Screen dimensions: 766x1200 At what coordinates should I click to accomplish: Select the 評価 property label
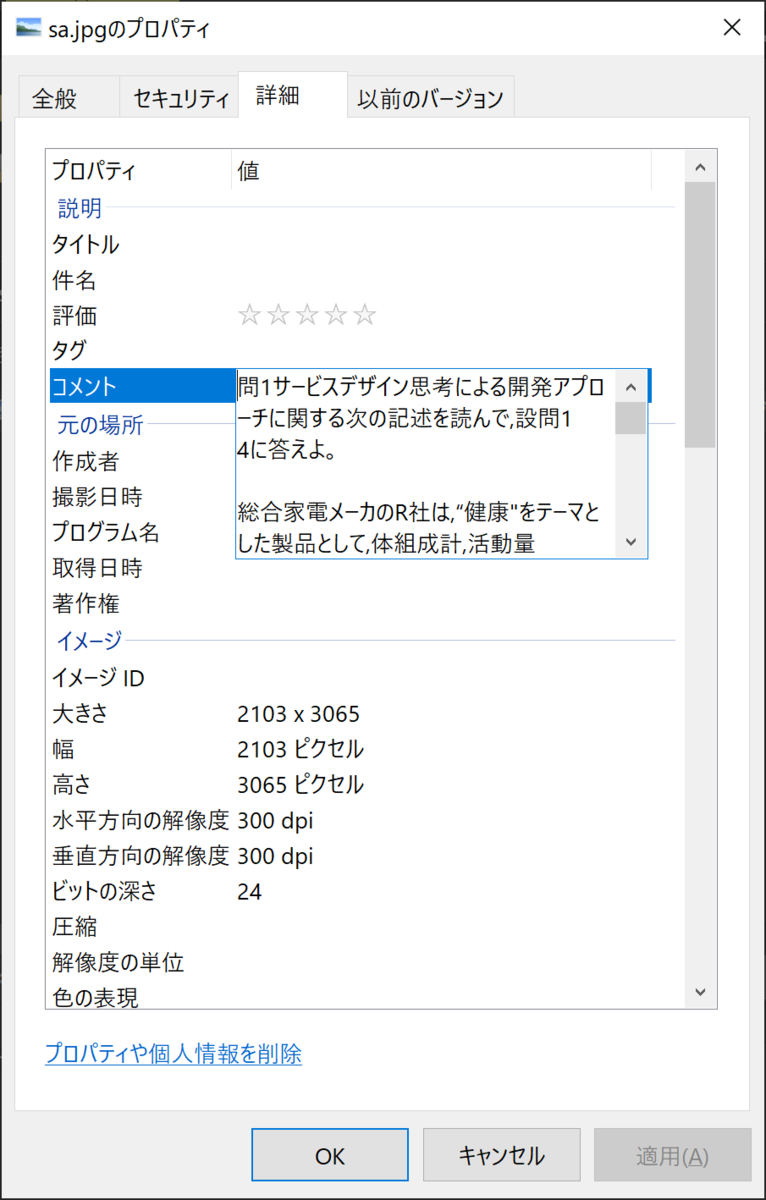tap(75, 316)
